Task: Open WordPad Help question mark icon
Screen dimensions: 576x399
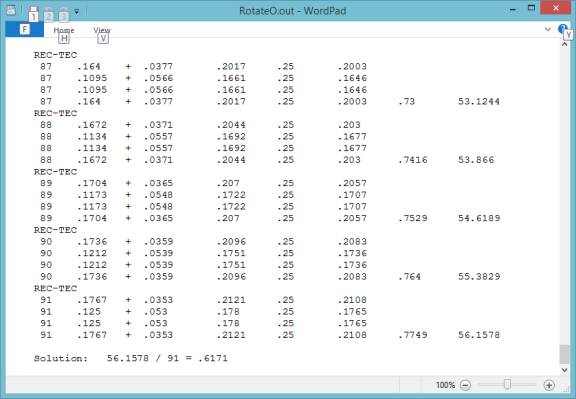Action: pos(562,29)
